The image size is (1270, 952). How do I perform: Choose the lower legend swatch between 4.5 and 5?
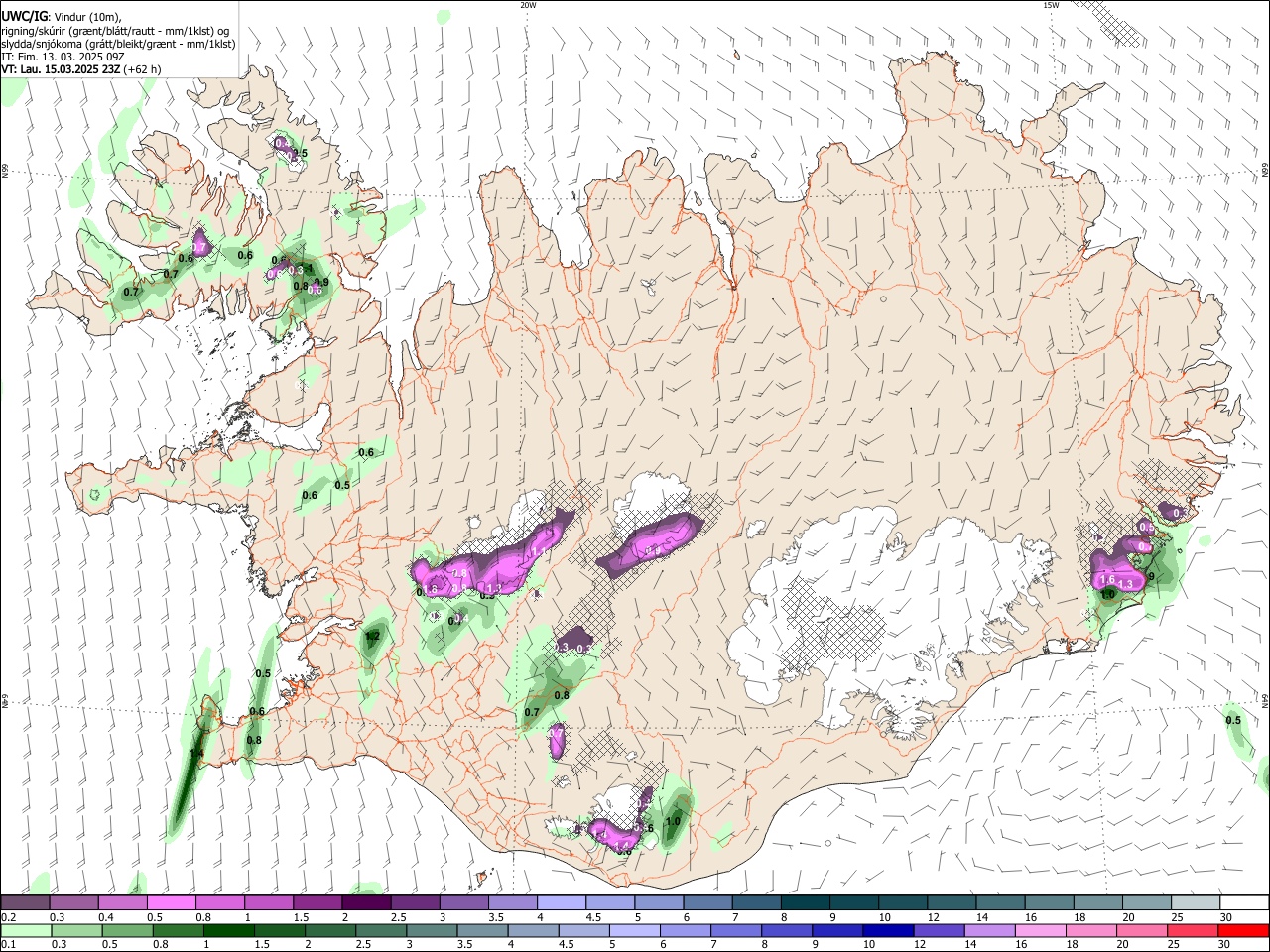[x=584, y=930]
